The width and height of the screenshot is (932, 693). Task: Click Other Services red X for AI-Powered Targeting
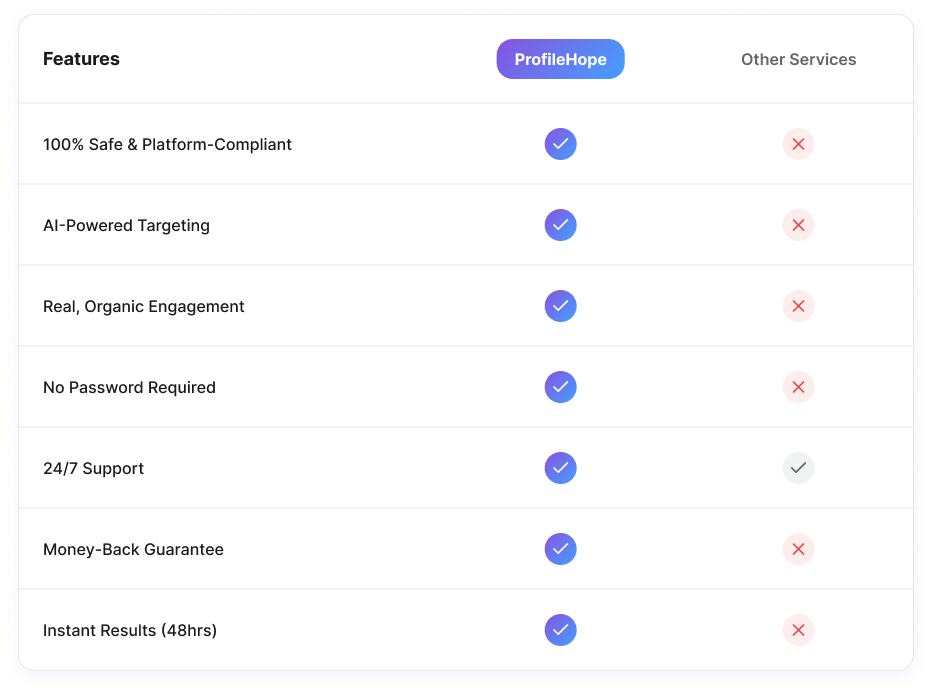click(798, 225)
